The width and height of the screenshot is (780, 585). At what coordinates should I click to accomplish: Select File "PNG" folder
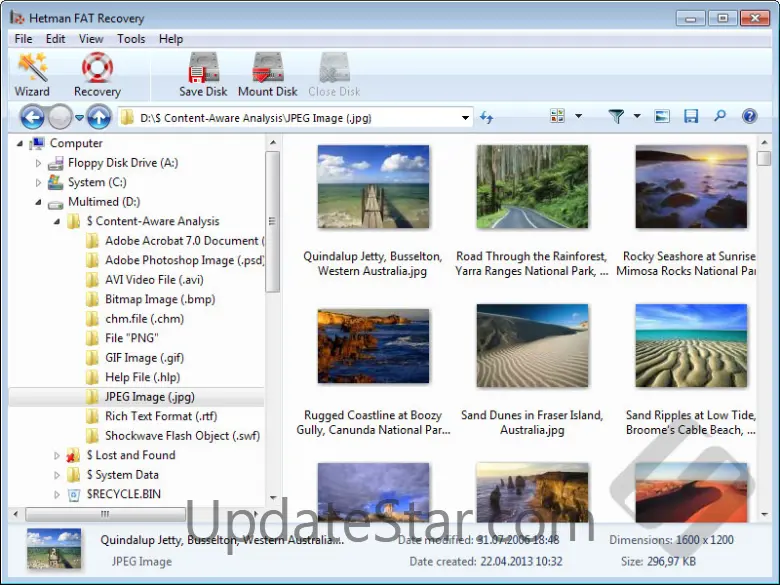(122, 338)
